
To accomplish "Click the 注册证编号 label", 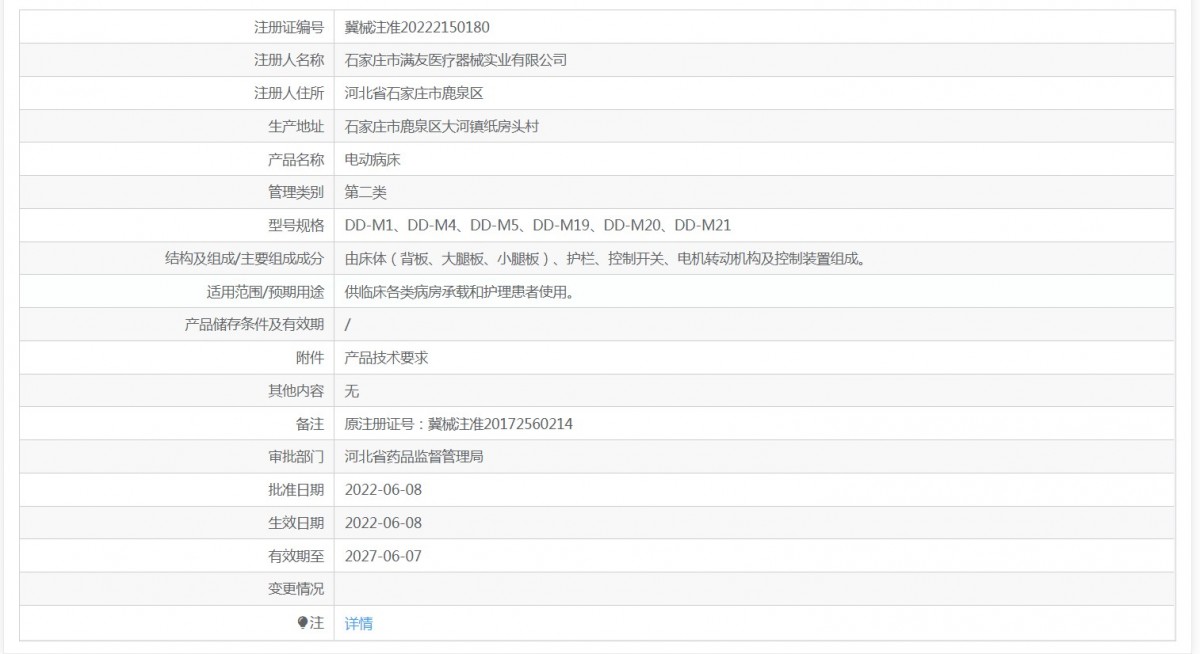I will point(289,27).
